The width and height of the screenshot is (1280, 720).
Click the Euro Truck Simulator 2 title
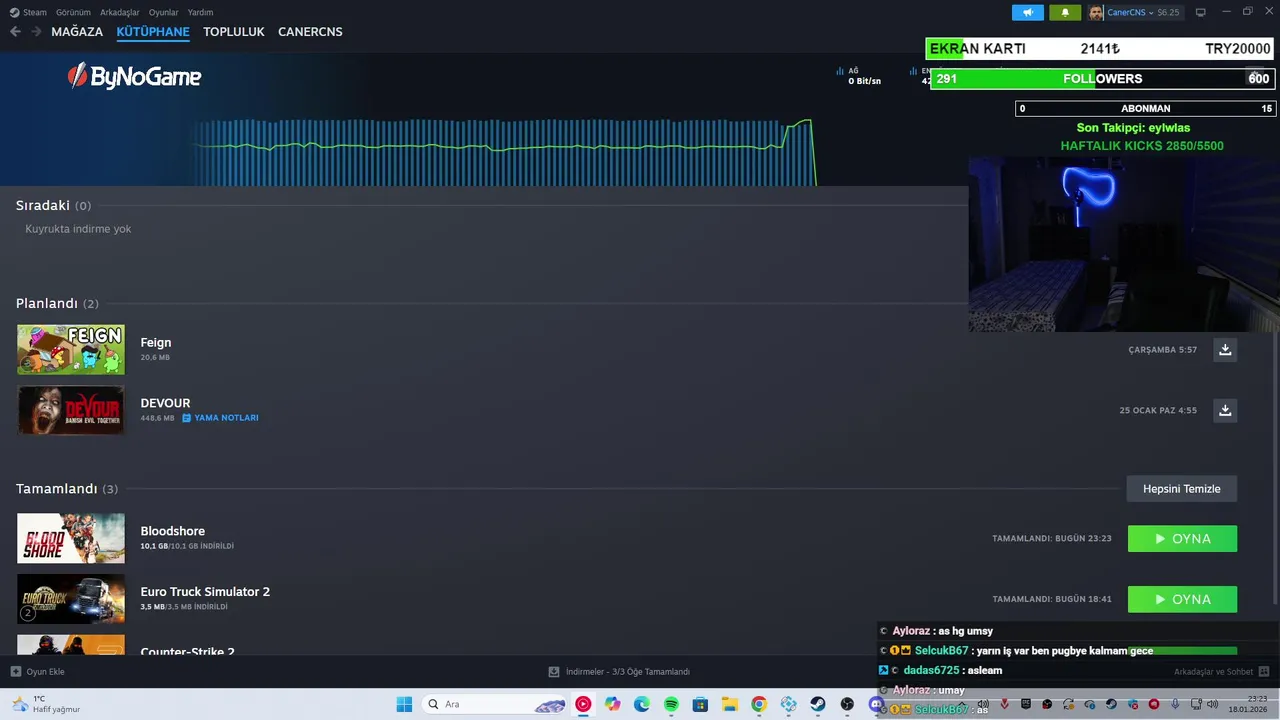205,592
